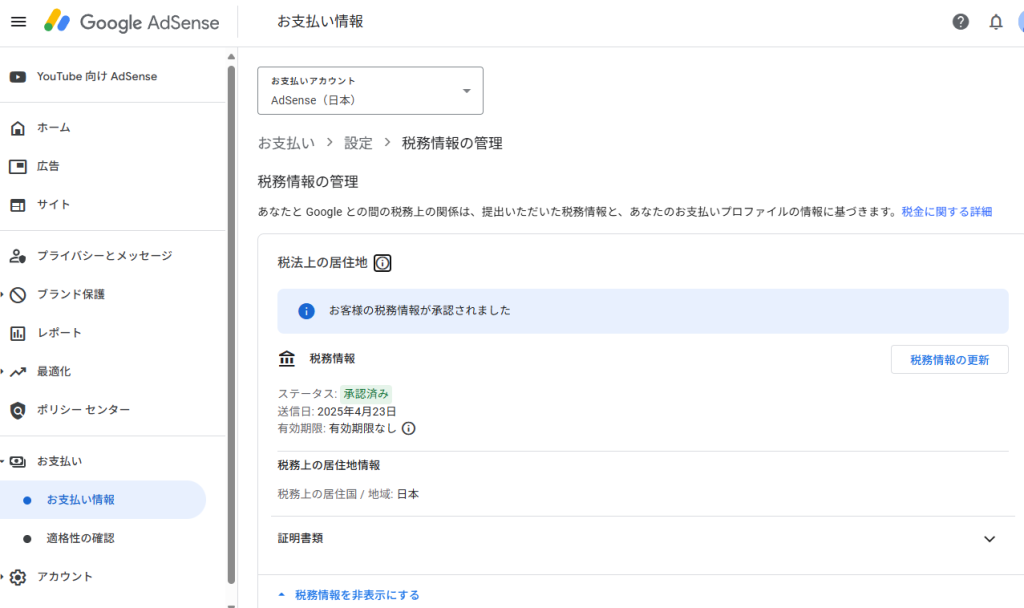Click the 承認済み status badge
This screenshot has width=1024, height=608.
click(366, 394)
